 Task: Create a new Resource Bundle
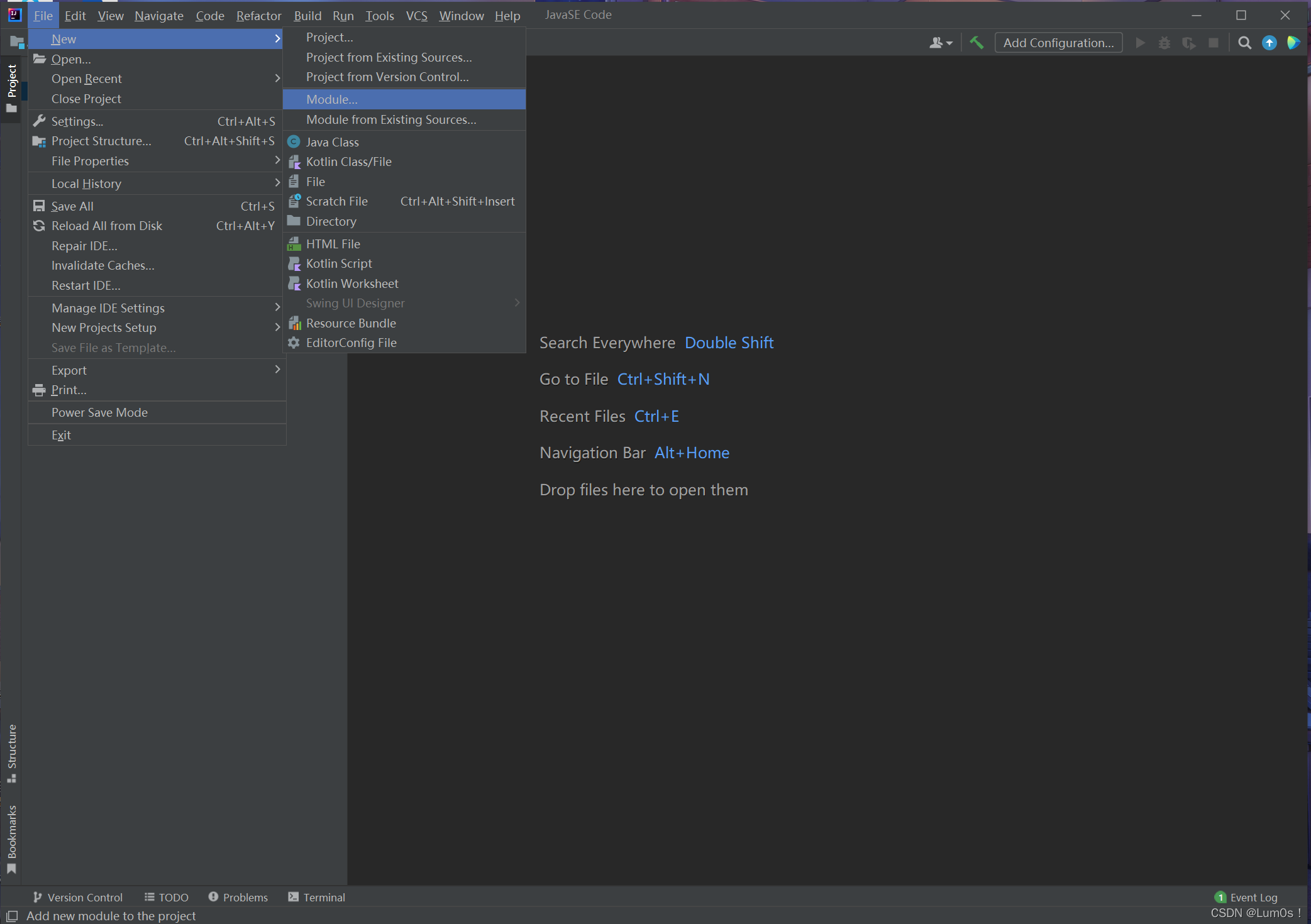click(x=404, y=323)
